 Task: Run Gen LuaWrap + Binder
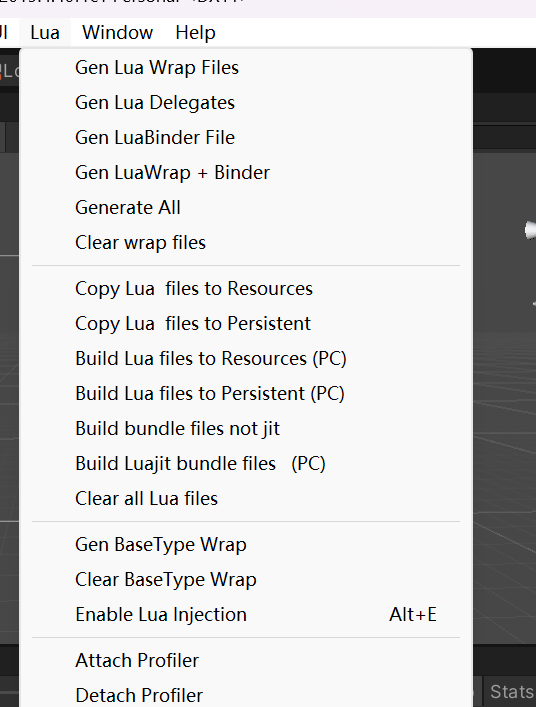click(x=246, y=173)
